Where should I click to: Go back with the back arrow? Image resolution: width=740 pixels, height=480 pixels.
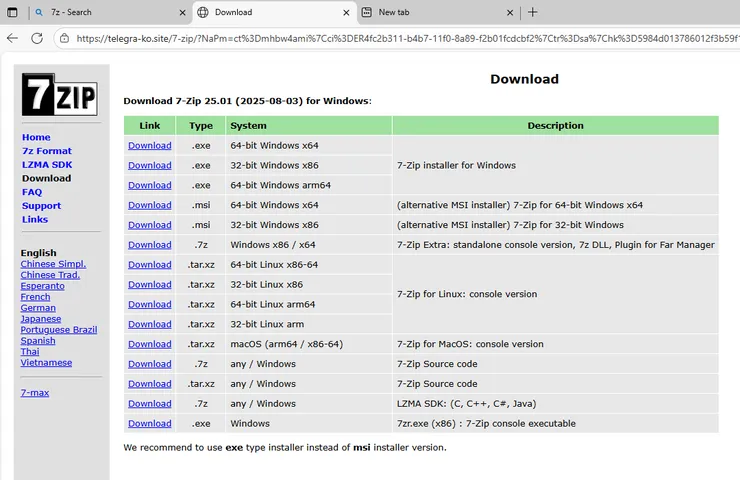pos(12,38)
